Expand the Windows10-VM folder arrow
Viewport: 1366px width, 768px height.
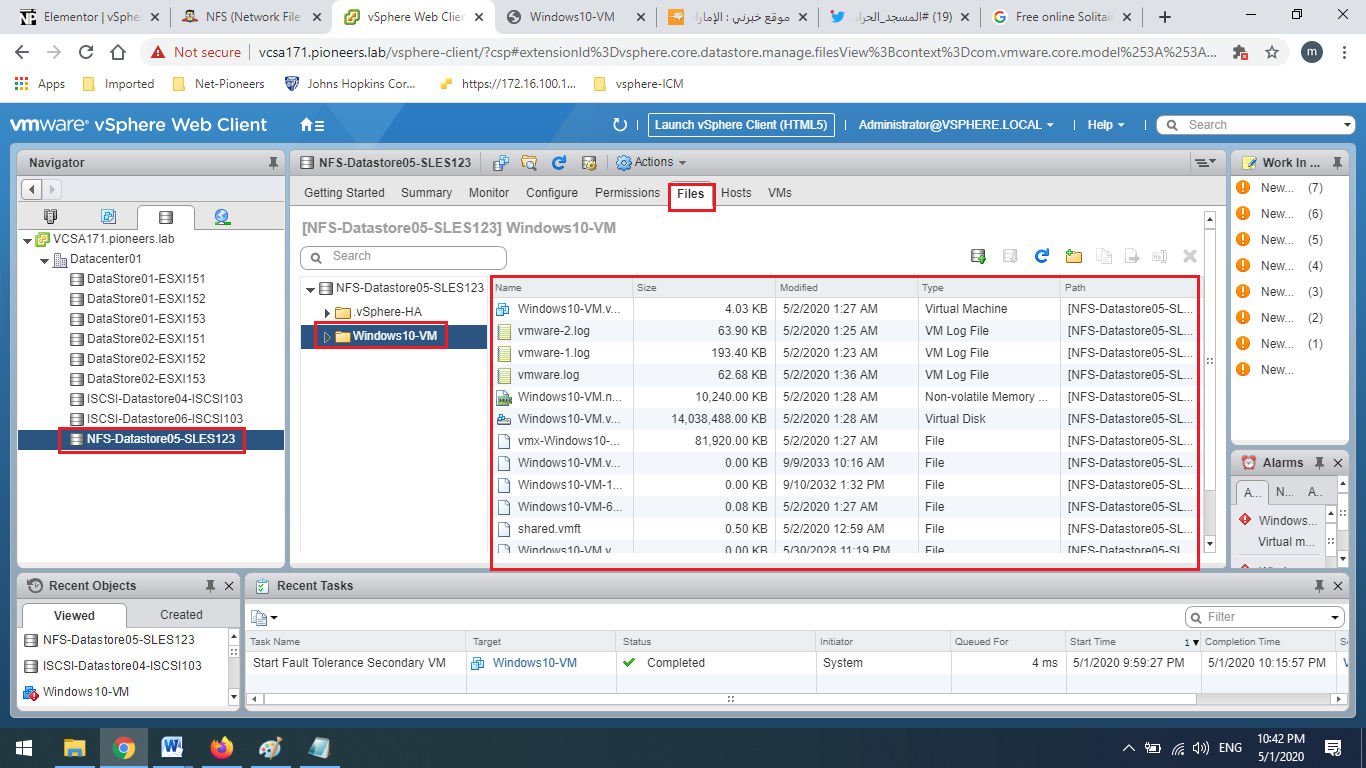click(x=326, y=337)
